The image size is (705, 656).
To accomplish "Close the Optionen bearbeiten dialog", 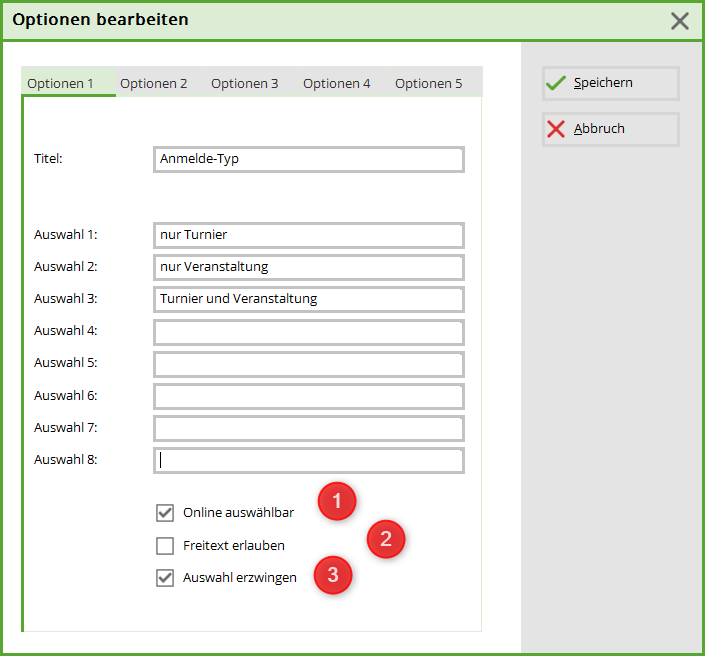I will (x=680, y=20).
